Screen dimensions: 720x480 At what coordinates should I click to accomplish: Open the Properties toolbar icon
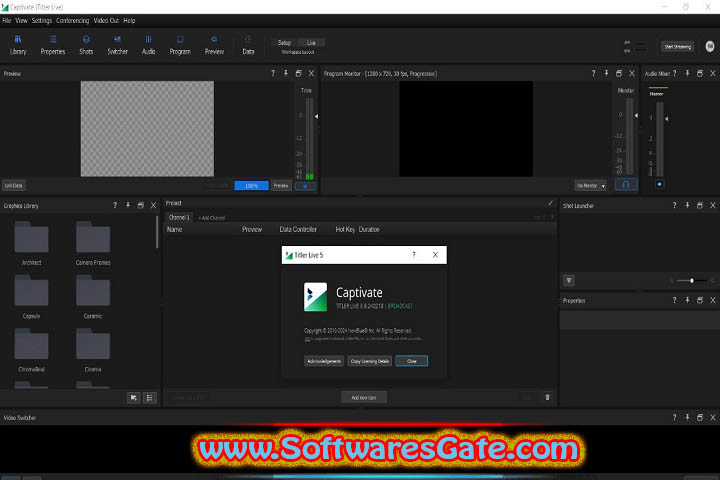click(53, 45)
